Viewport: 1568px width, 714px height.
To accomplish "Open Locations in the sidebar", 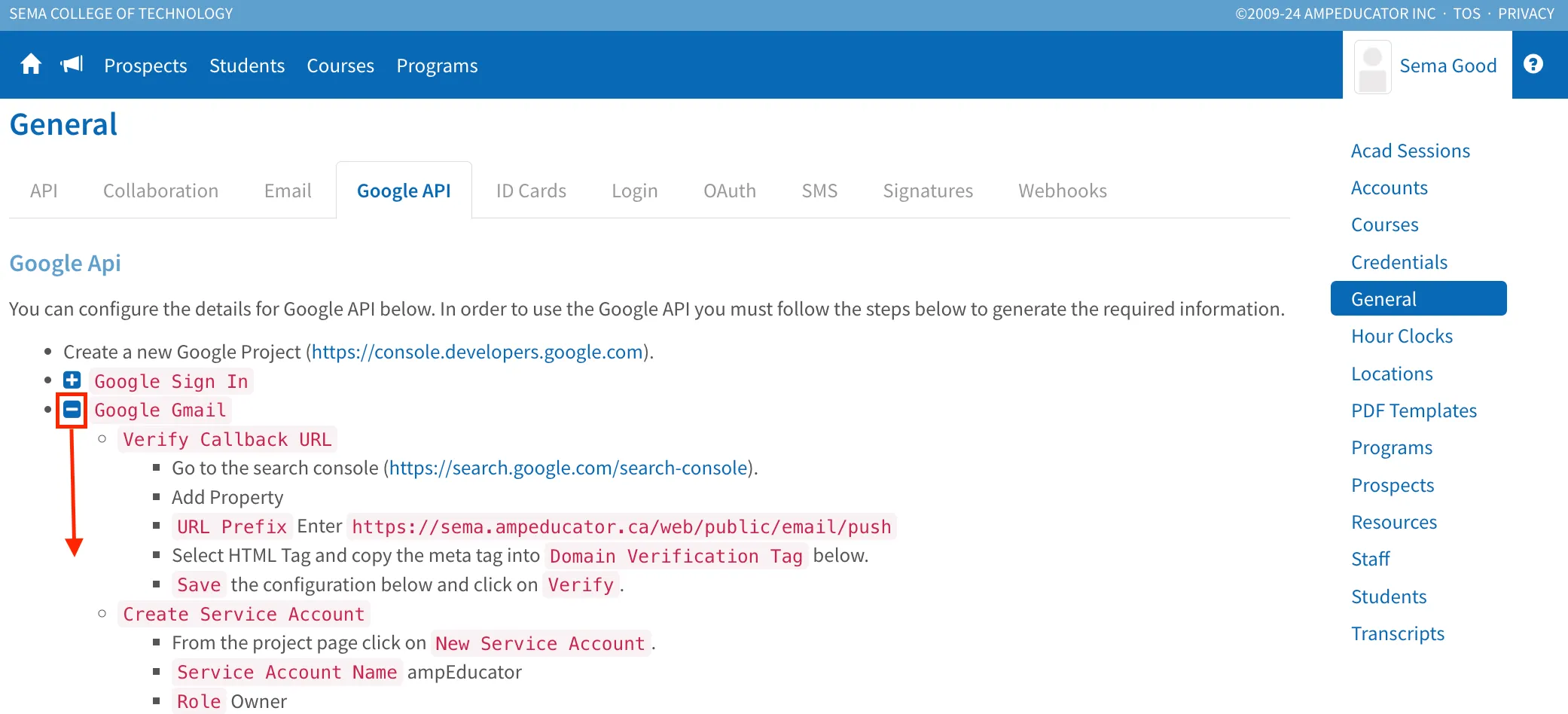I will click(1392, 374).
